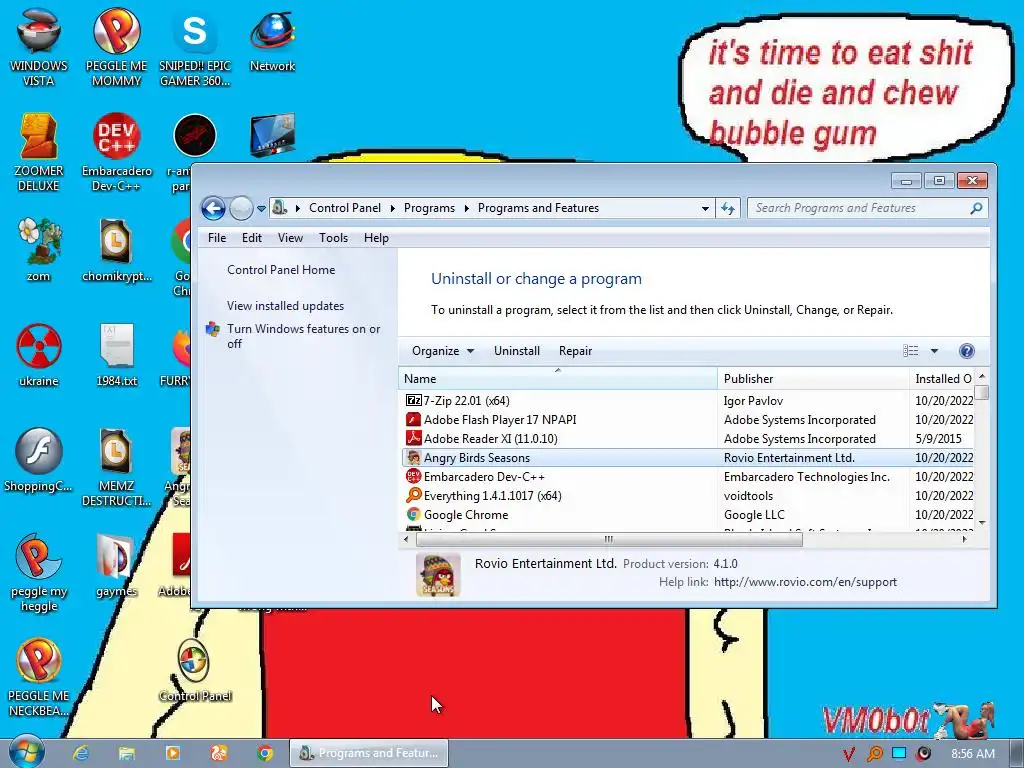Select the Embarcadero Dev-C++ list row
The image size is (1024, 768).
pos(688,477)
